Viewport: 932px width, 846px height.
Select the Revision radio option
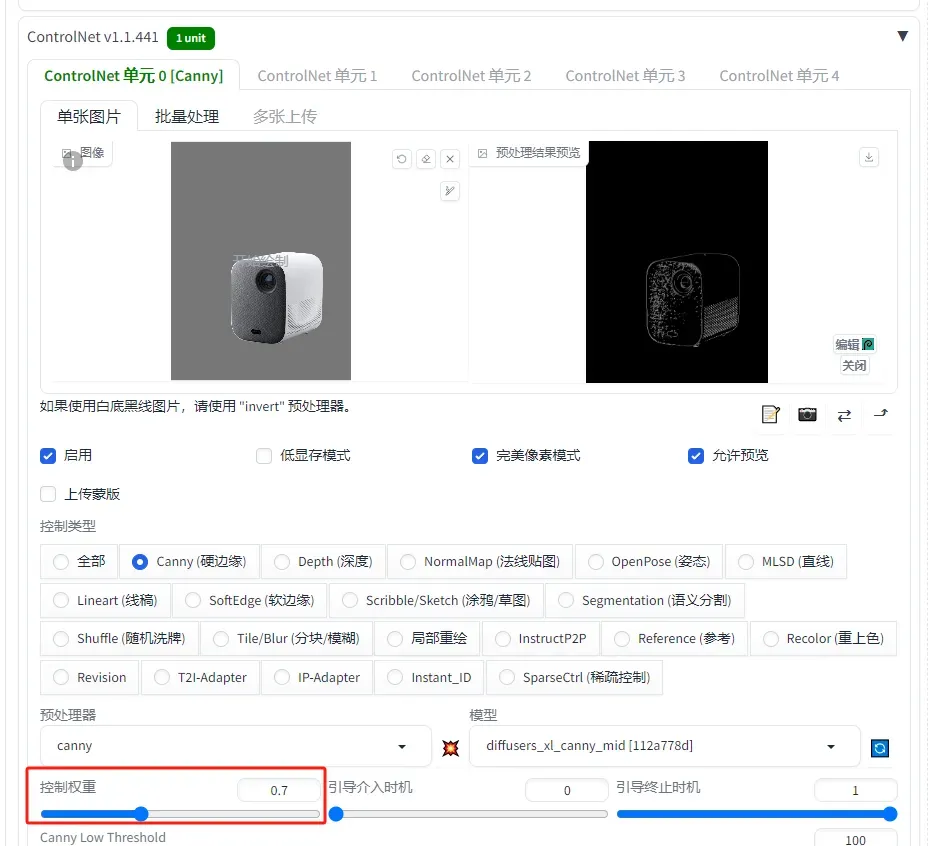90,678
